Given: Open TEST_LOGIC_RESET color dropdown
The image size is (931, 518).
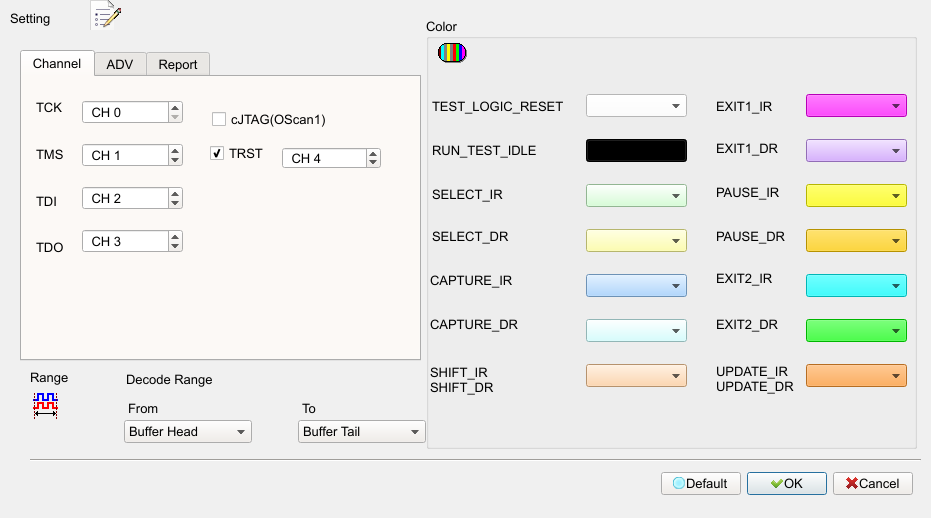Looking at the screenshot, I should 636,106.
